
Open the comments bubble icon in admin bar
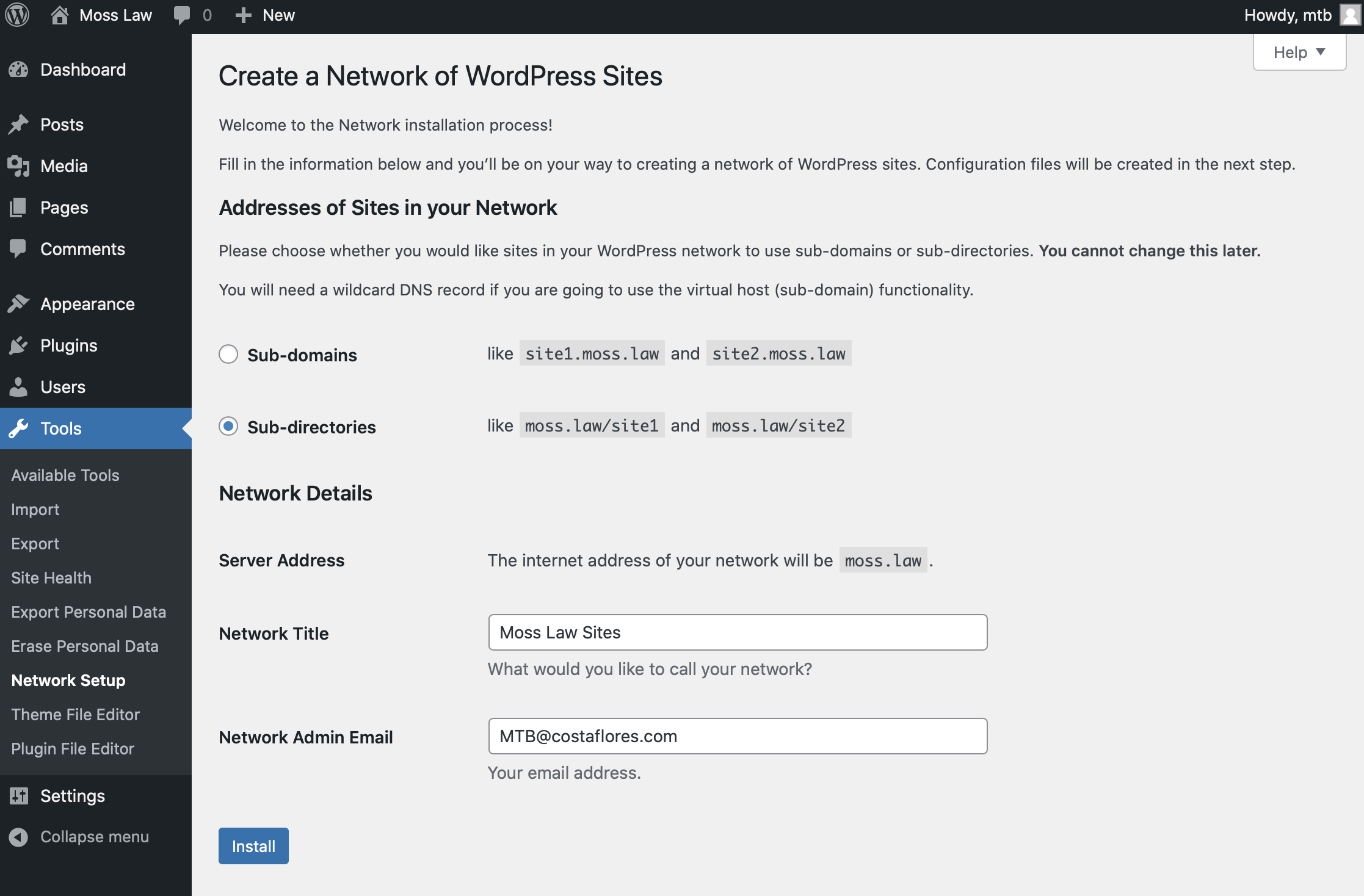pyautogui.click(x=181, y=15)
